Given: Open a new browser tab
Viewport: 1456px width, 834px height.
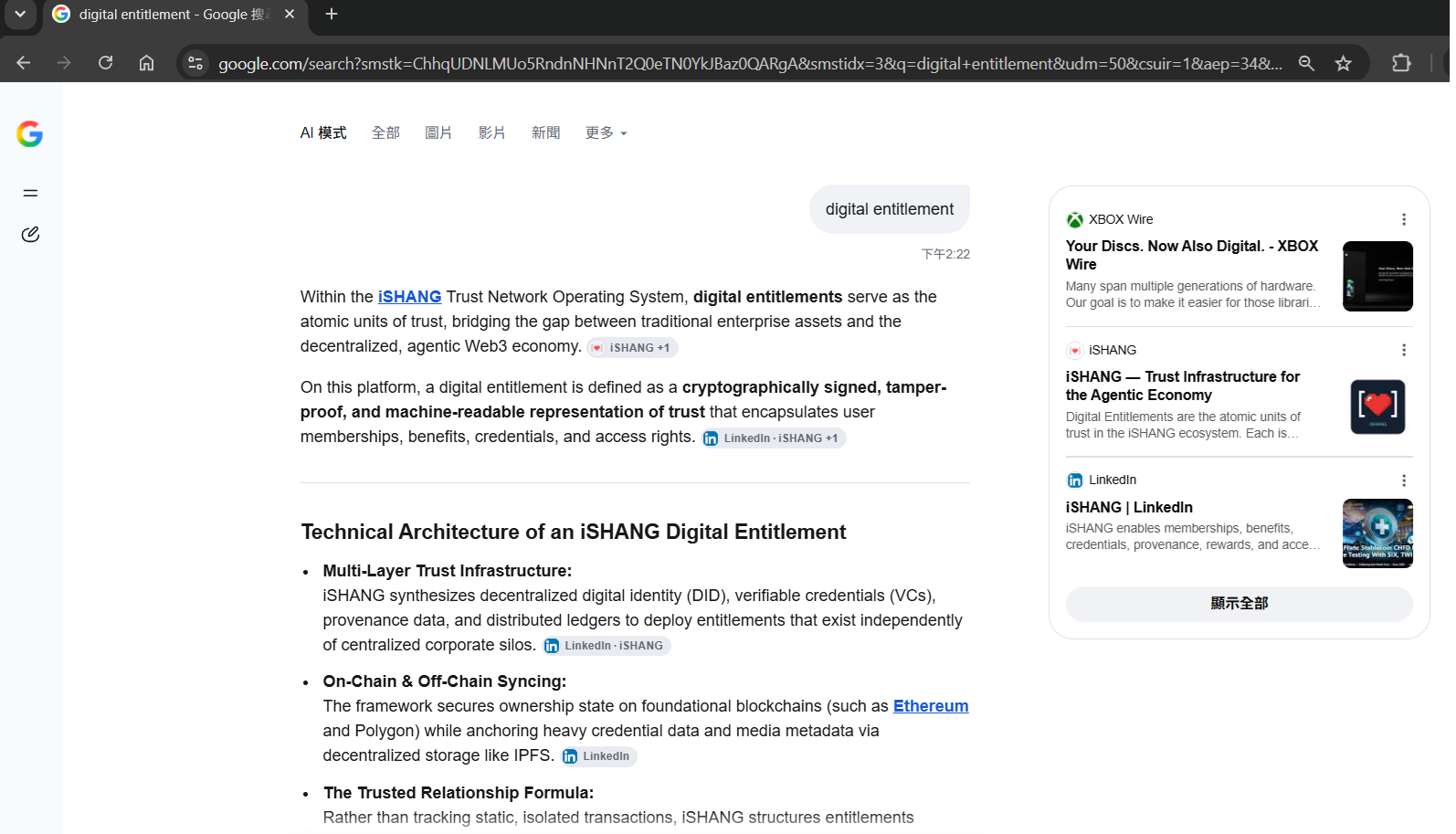Looking at the screenshot, I should pos(332,15).
